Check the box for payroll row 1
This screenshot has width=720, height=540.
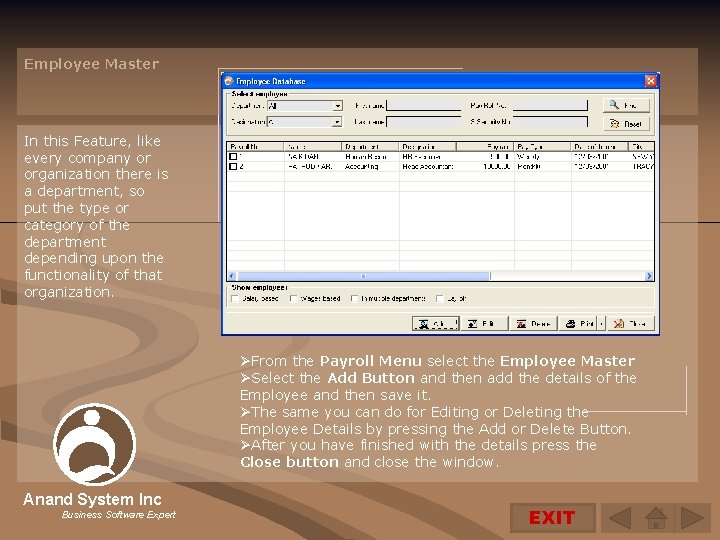click(233, 157)
